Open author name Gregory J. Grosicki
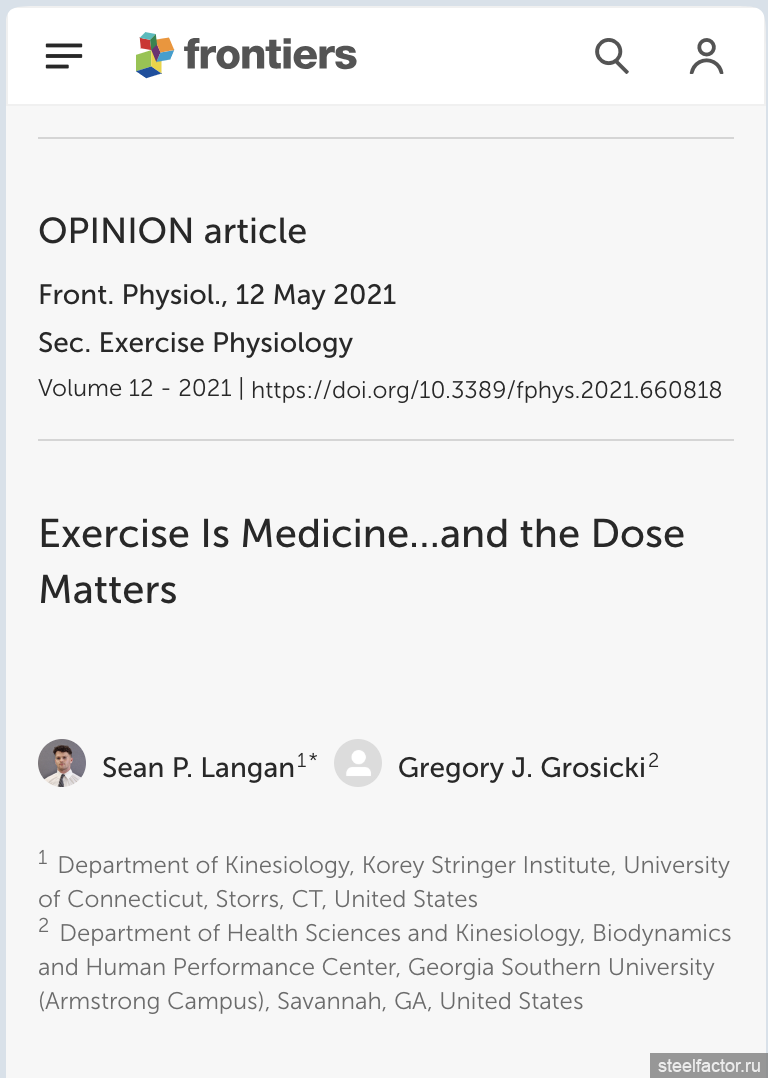 (521, 768)
